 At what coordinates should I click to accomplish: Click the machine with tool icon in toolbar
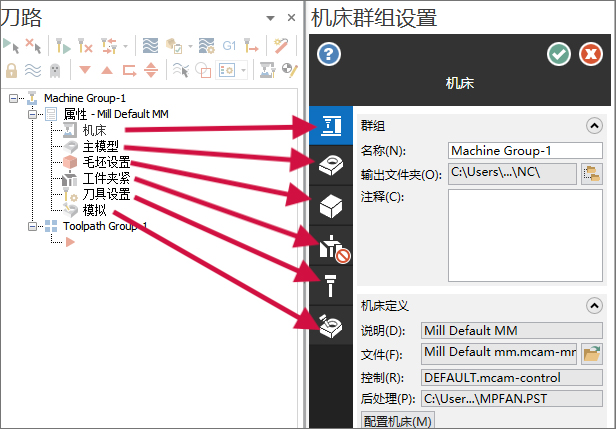268,70
